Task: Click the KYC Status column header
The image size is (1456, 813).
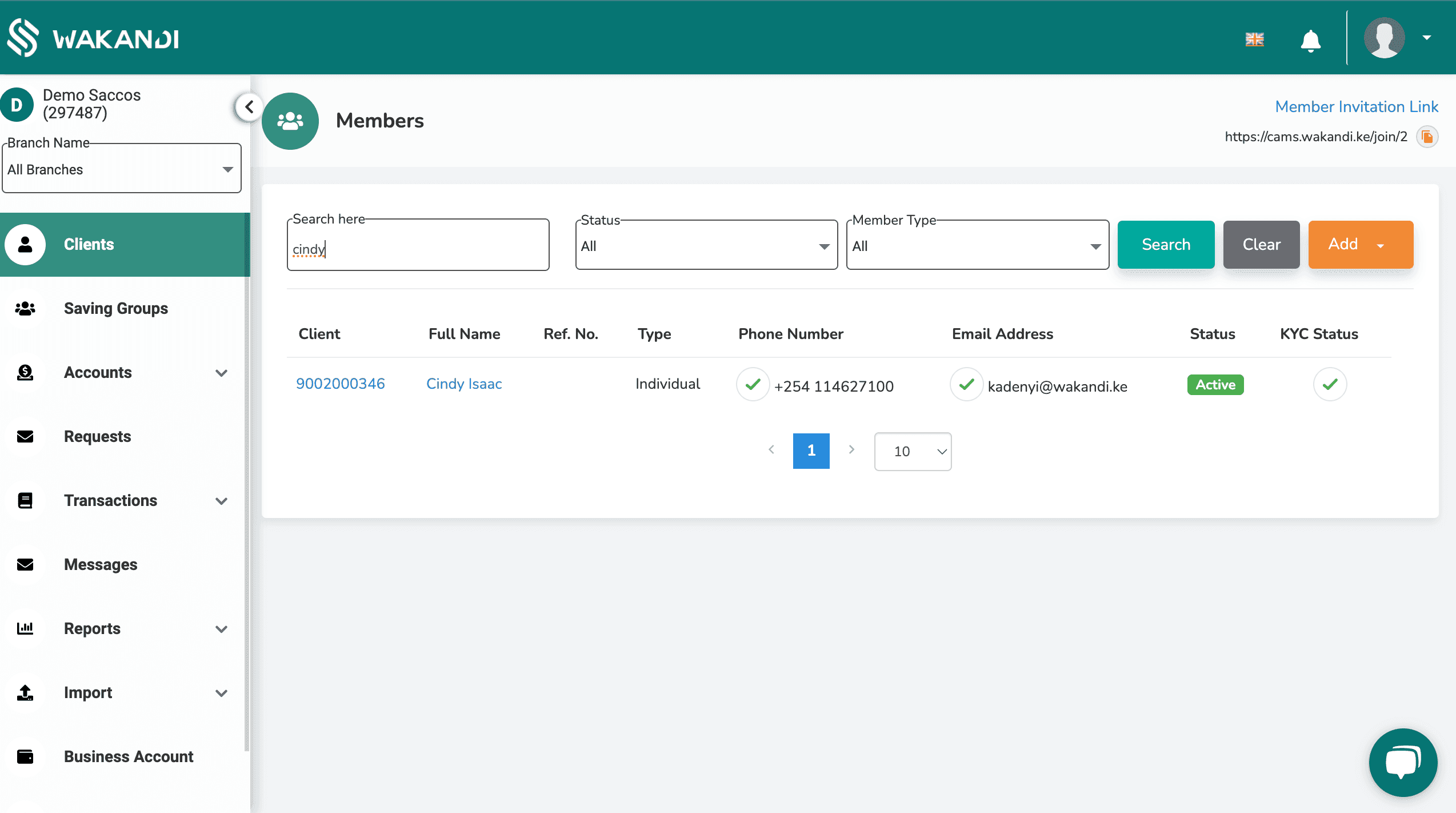Action: click(x=1319, y=334)
